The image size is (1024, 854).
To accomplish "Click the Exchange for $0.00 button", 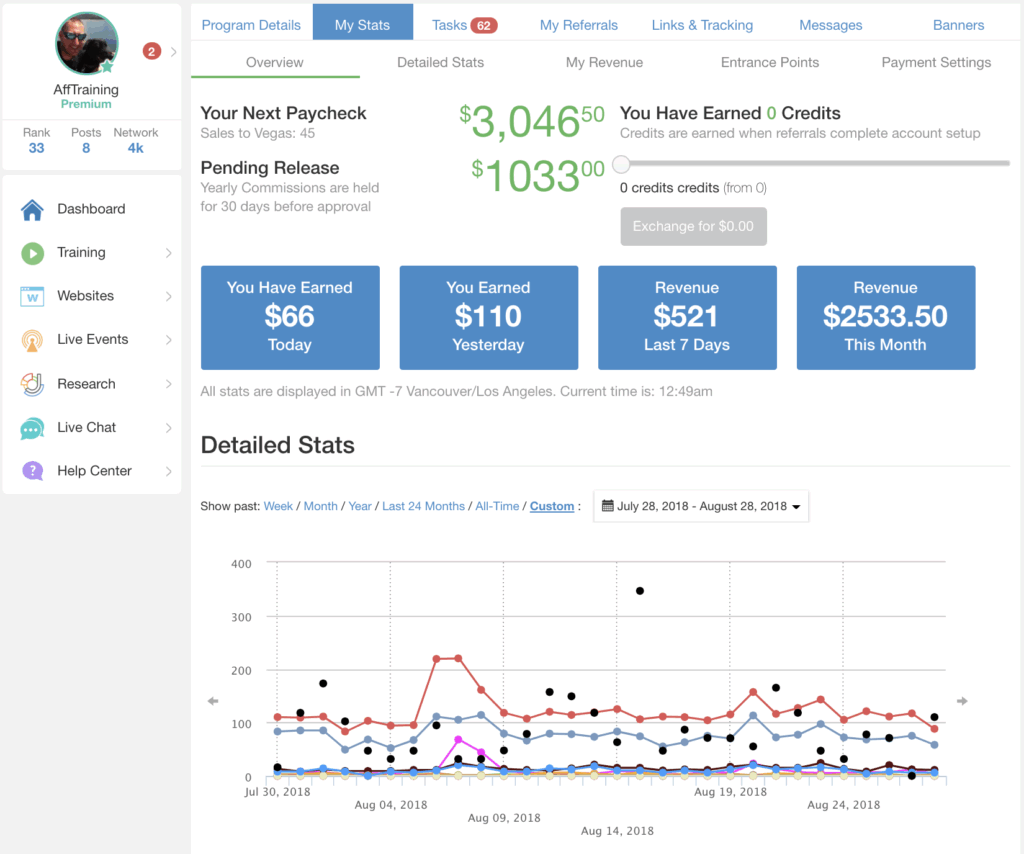I will (x=693, y=226).
